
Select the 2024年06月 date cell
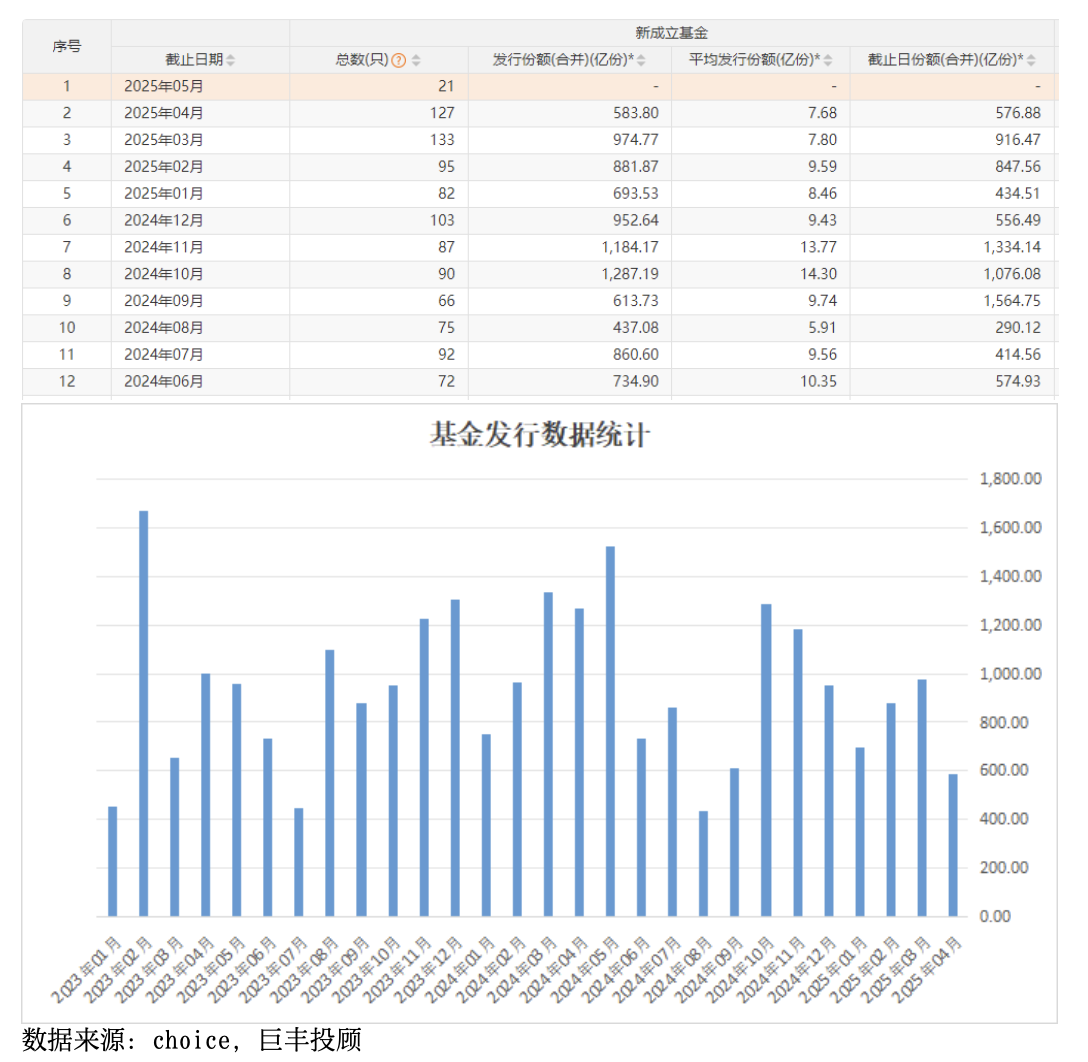164,381
